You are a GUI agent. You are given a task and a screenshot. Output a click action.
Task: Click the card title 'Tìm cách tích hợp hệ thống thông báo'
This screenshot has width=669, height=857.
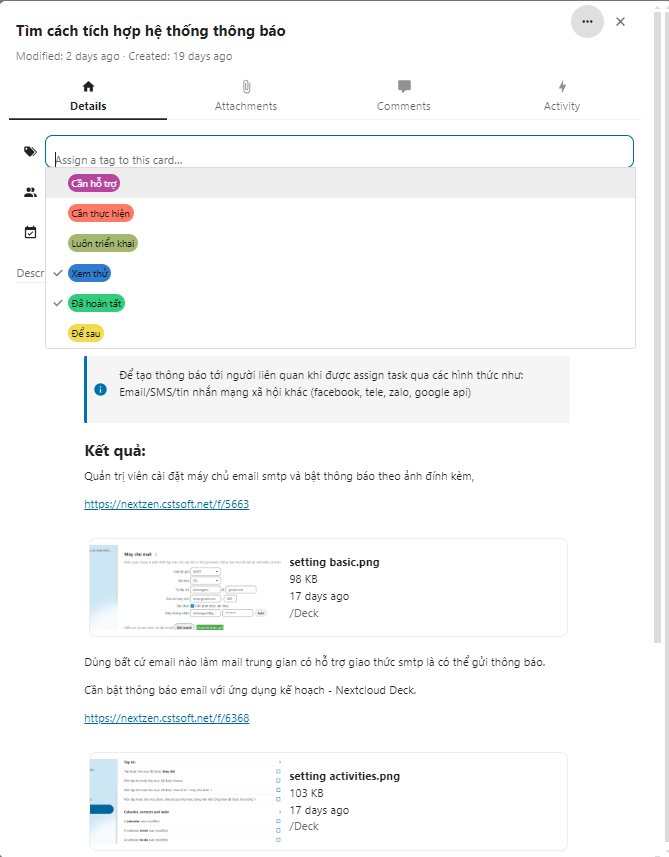[151, 31]
